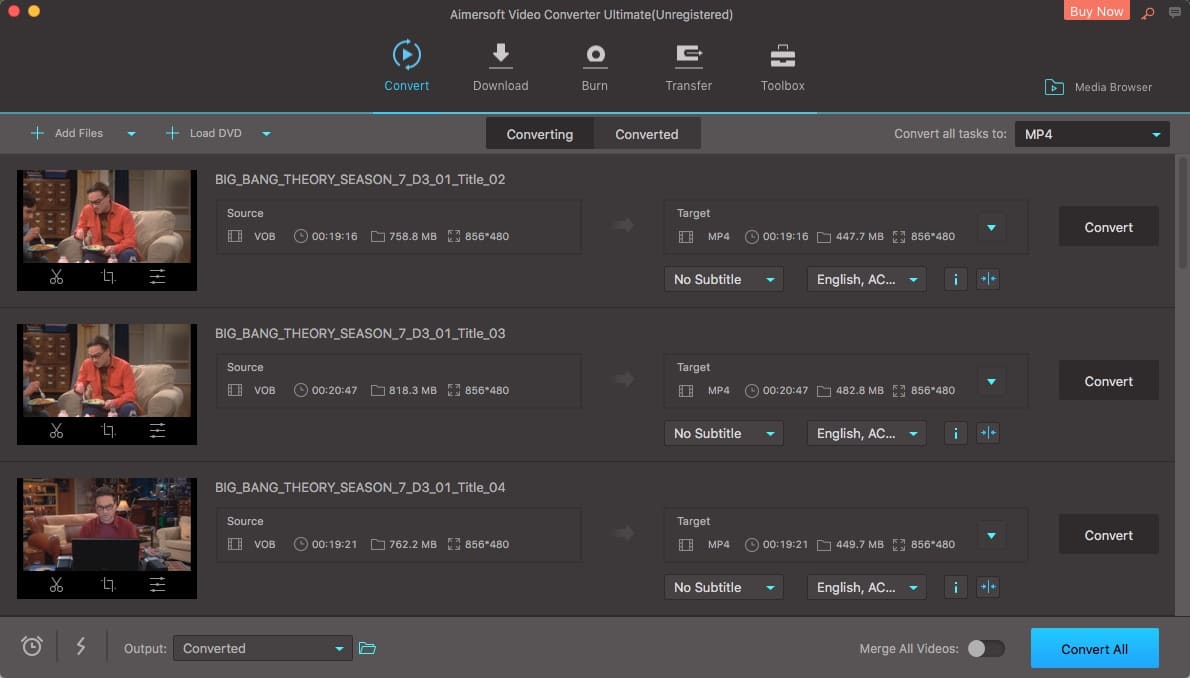This screenshot has width=1190, height=678.
Task: Open the Media Browser
Action: tap(1098, 87)
